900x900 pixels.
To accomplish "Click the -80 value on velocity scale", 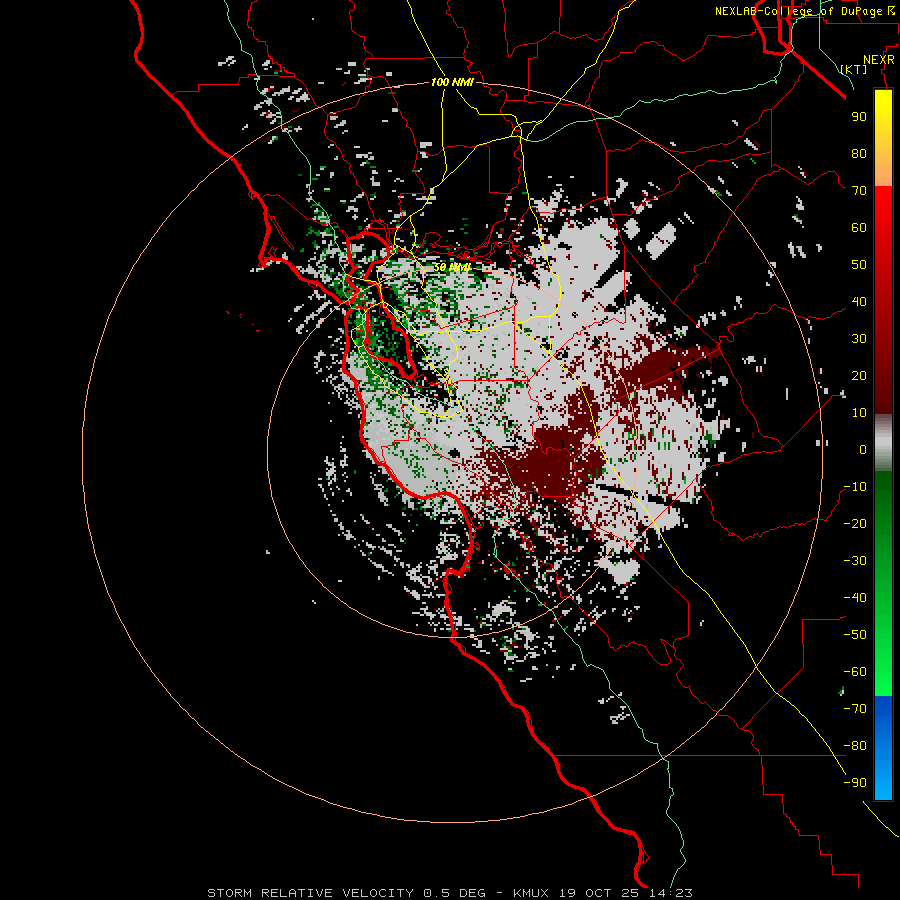I will pyautogui.click(x=855, y=746).
